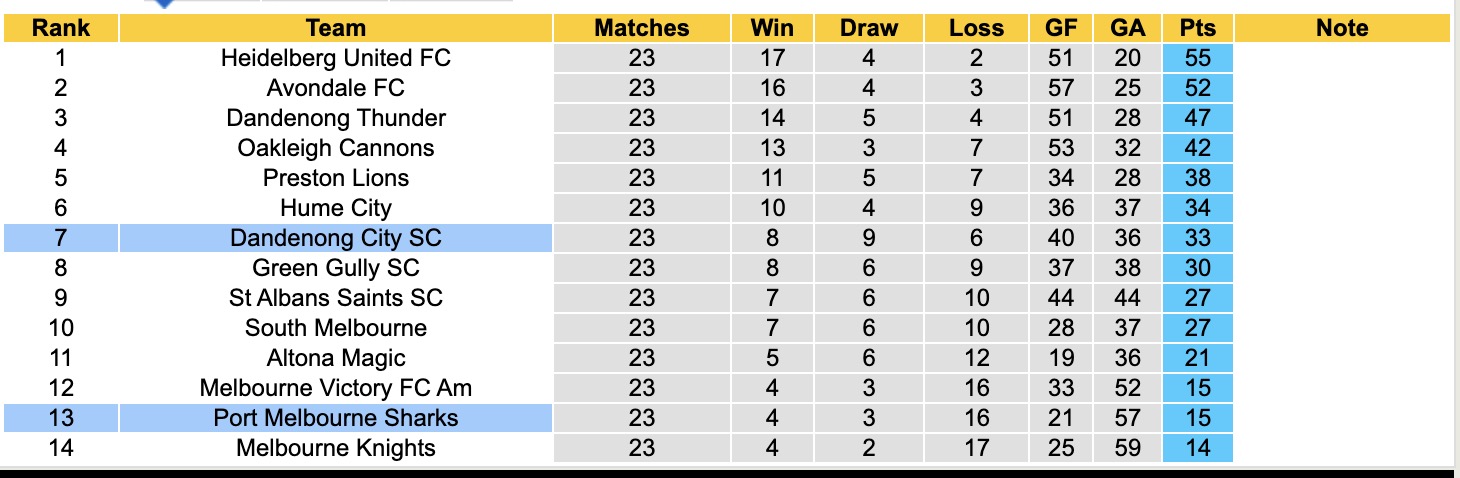Click the Loss column header
This screenshot has width=1460, height=478.
pos(976,28)
